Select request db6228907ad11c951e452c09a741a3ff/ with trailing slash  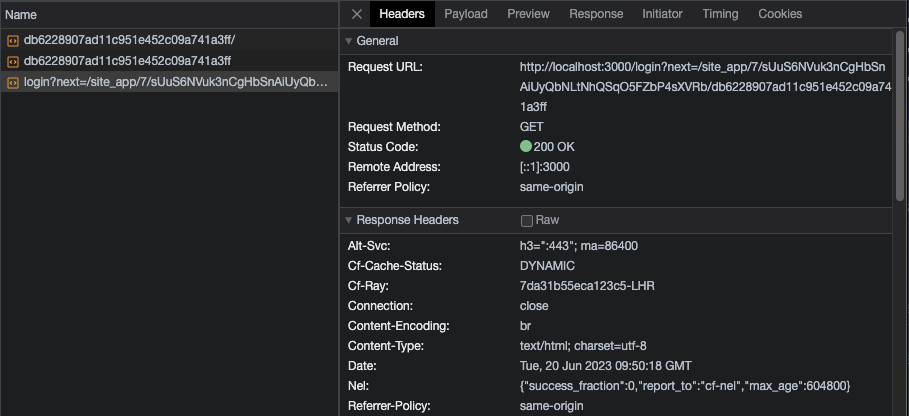point(169,40)
